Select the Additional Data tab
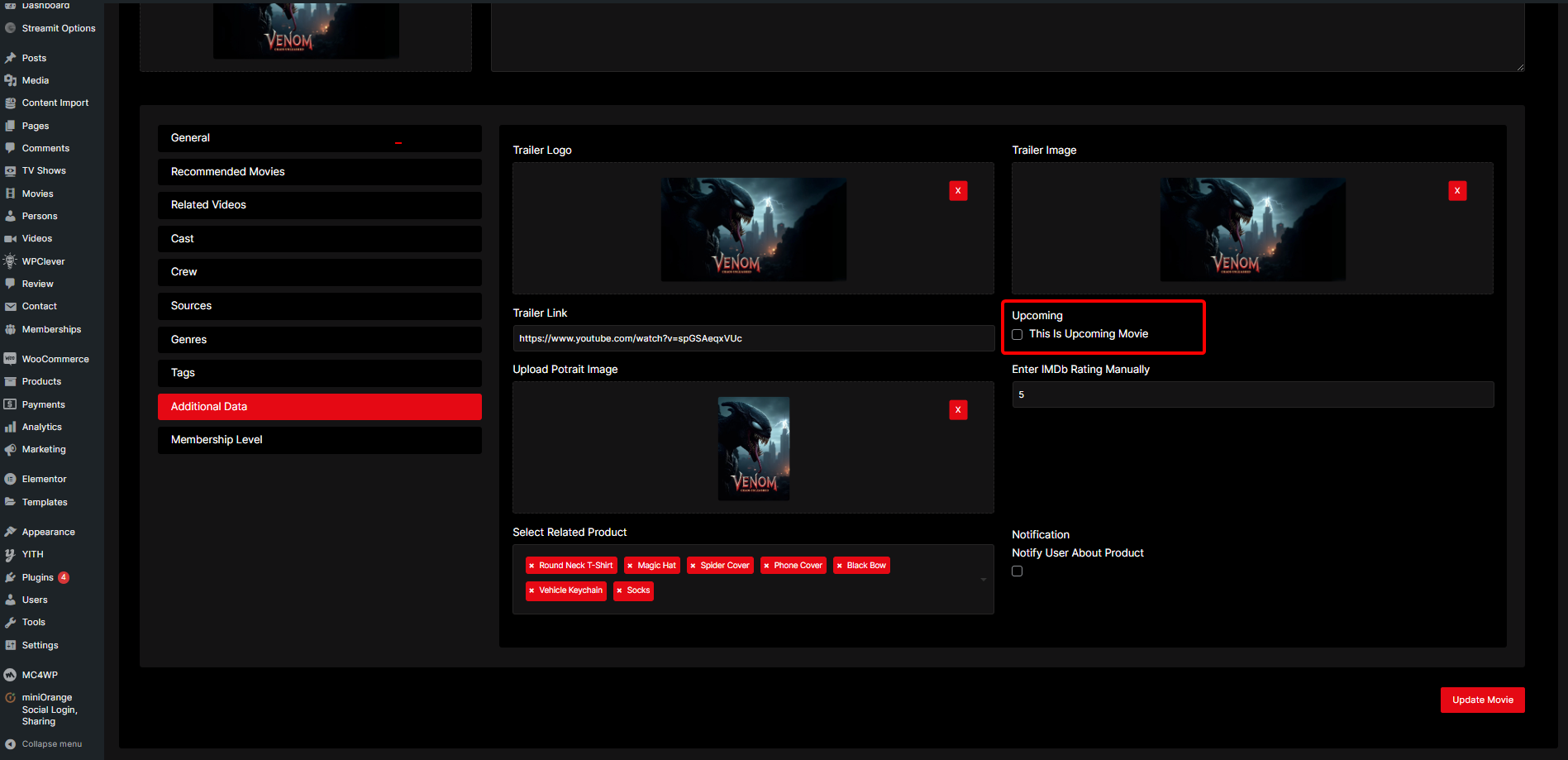The height and width of the screenshot is (760, 1568). click(x=320, y=407)
